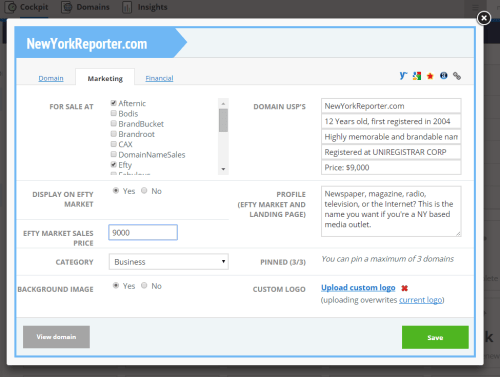
Task: Click the For Sale At list scroll down arrow
Action: (223, 169)
